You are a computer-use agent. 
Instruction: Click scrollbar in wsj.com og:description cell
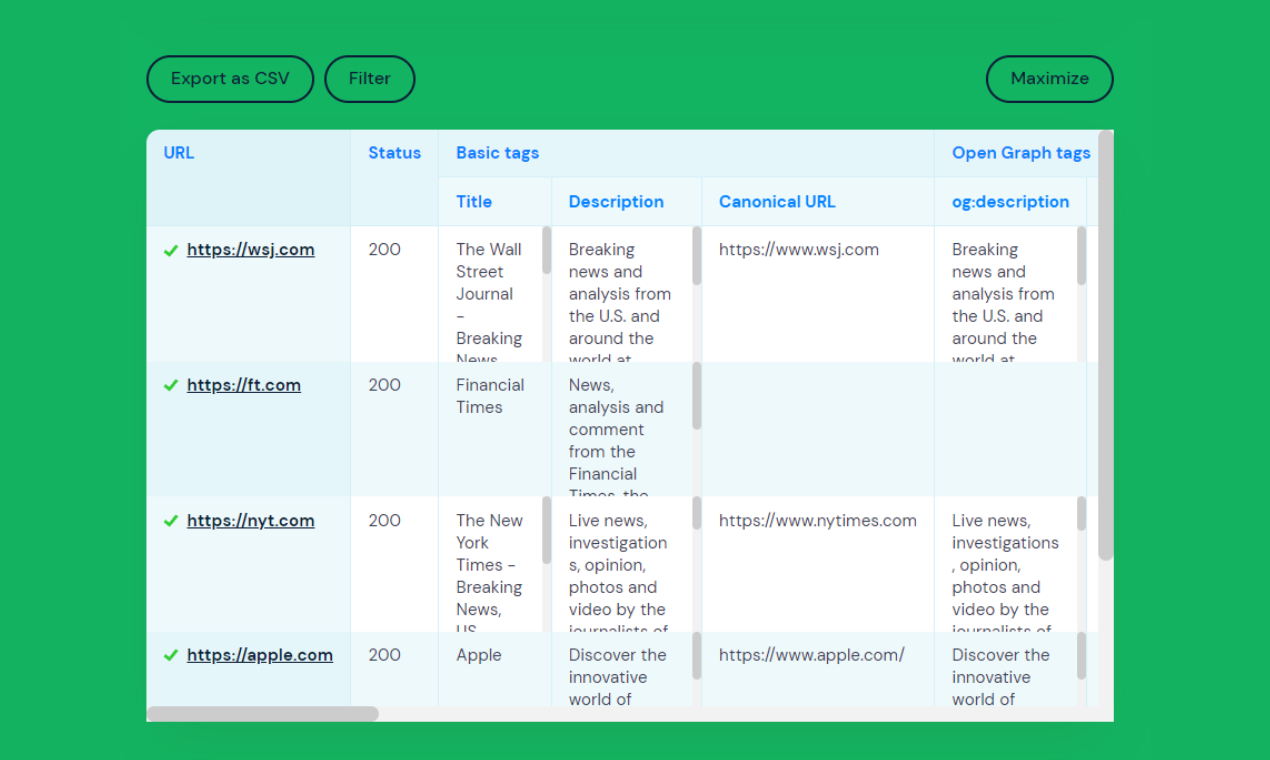pyautogui.click(x=1081, y=256)
